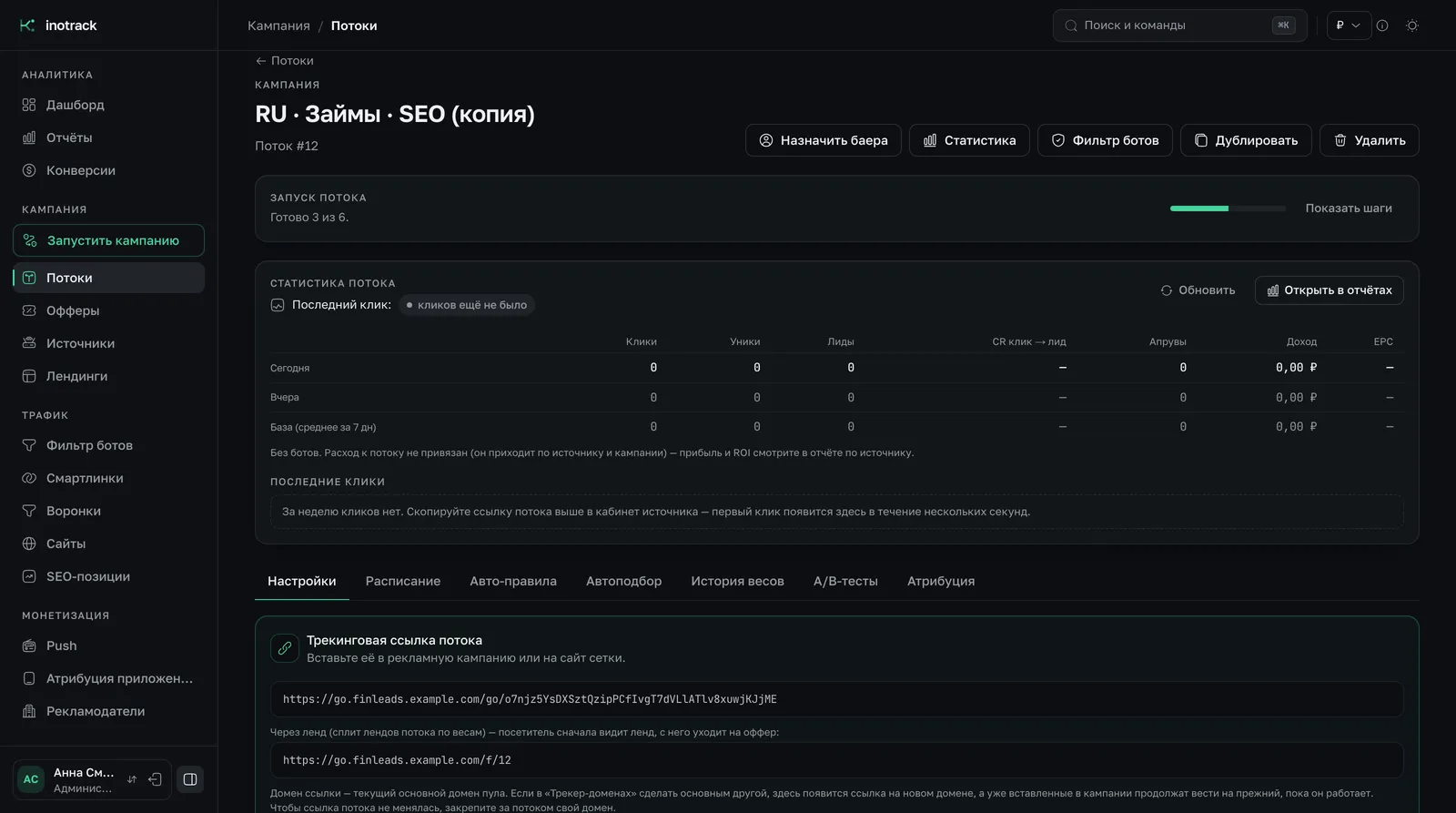This screenshot has height=813, width=1456.
Task: Click the Фильтр ботов funnel icon in sidebar
Action: [x=29, y=445]
